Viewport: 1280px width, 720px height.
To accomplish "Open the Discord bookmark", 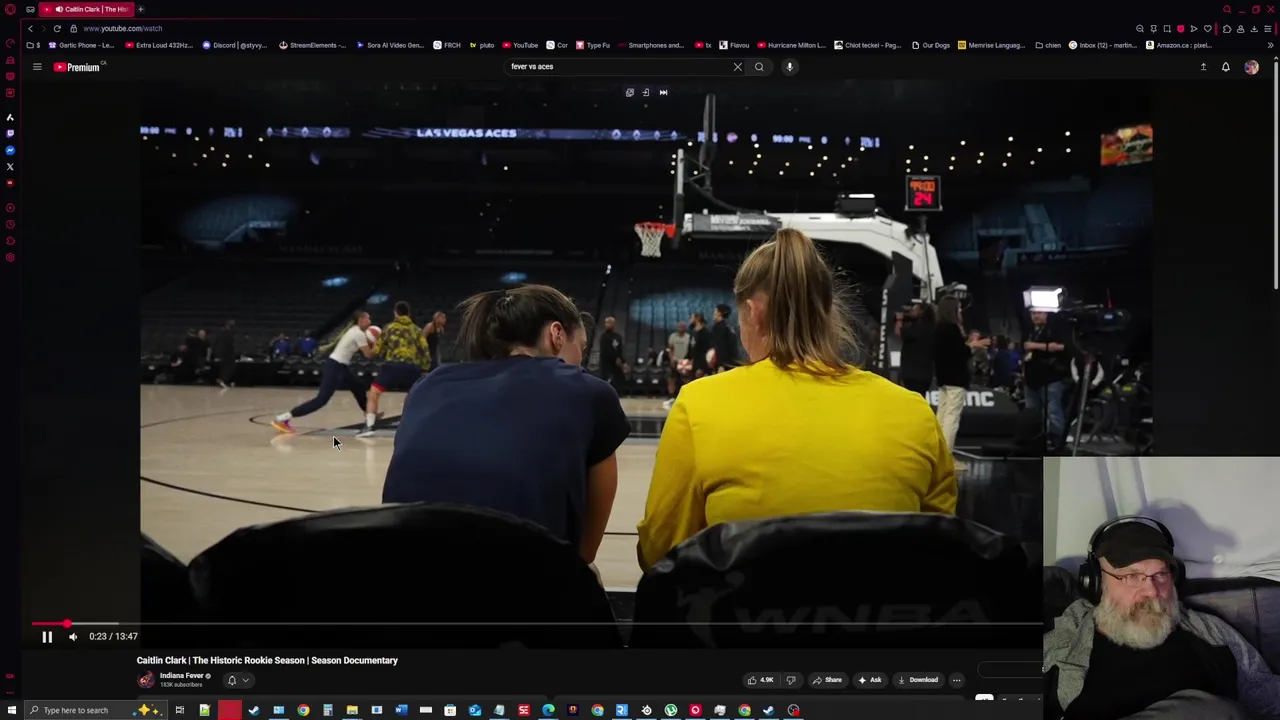I will [235, 45].
